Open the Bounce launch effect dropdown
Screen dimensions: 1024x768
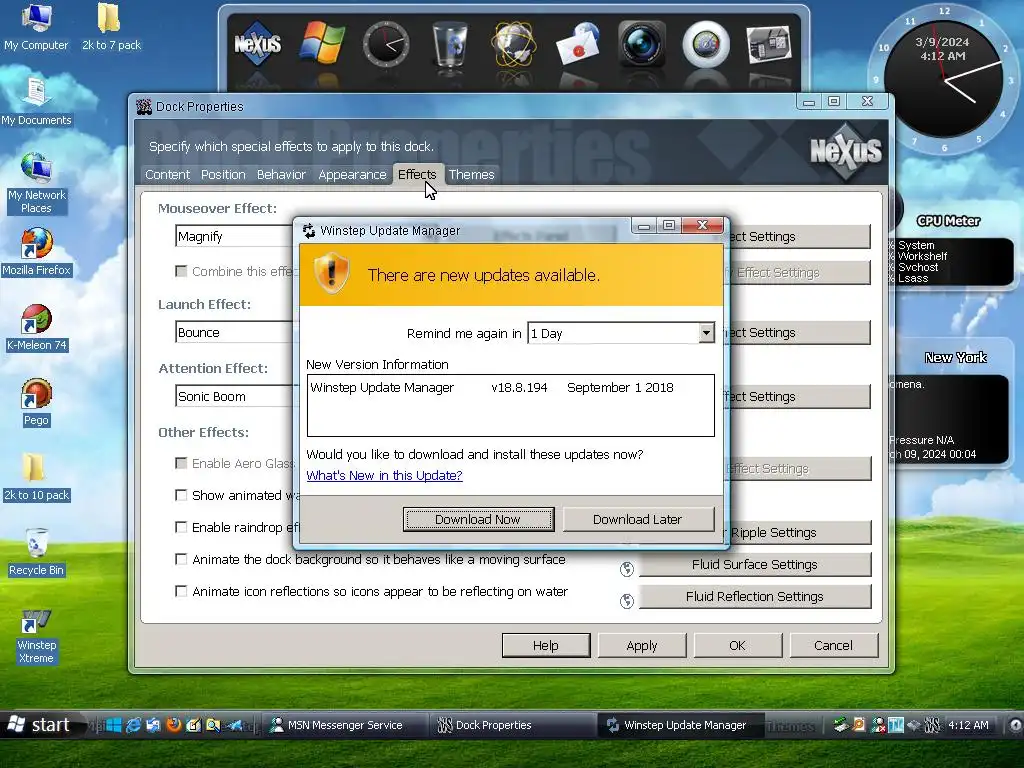234,332
